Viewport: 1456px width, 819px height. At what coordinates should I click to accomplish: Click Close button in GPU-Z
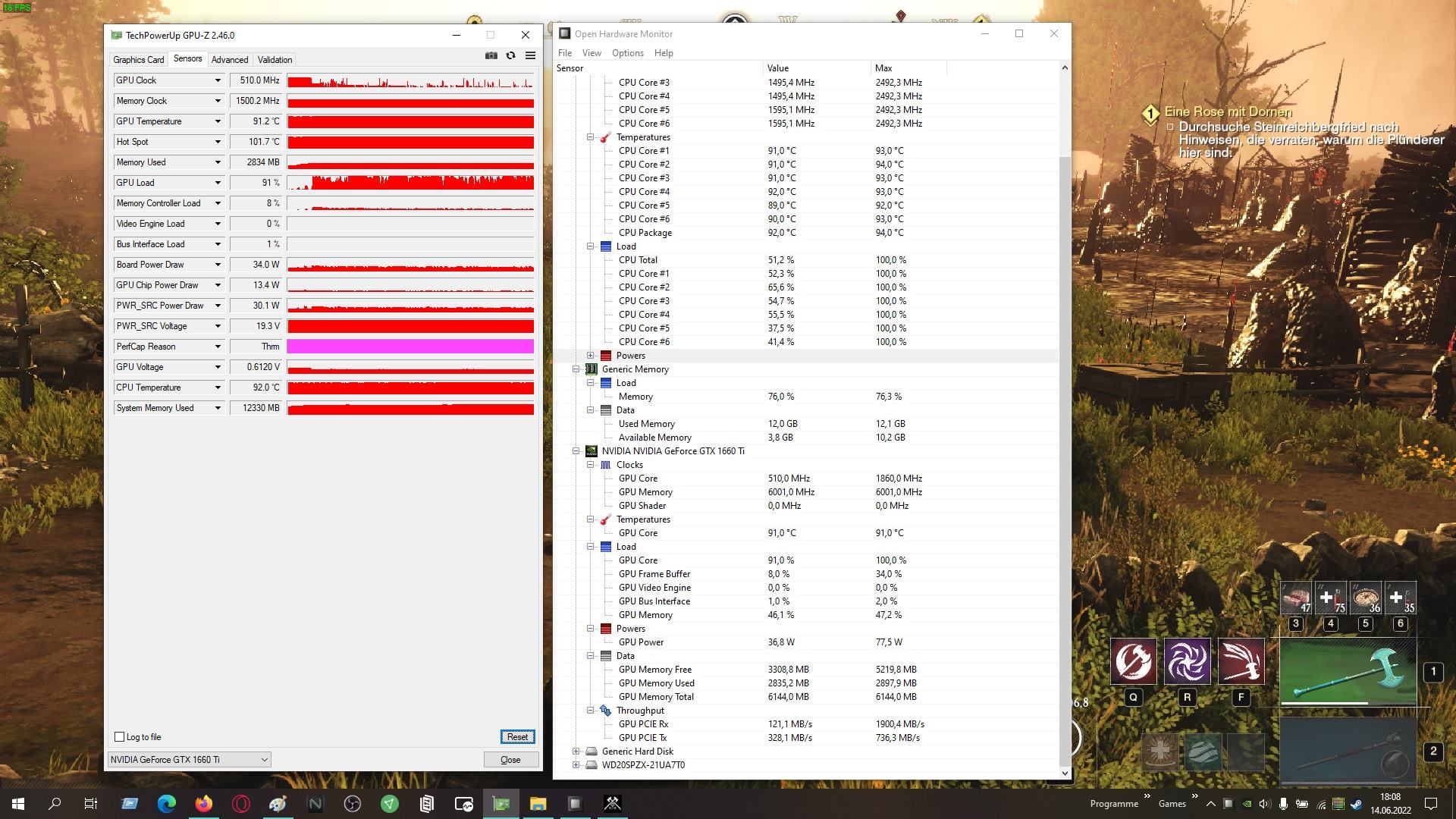(x=510, y=760)
